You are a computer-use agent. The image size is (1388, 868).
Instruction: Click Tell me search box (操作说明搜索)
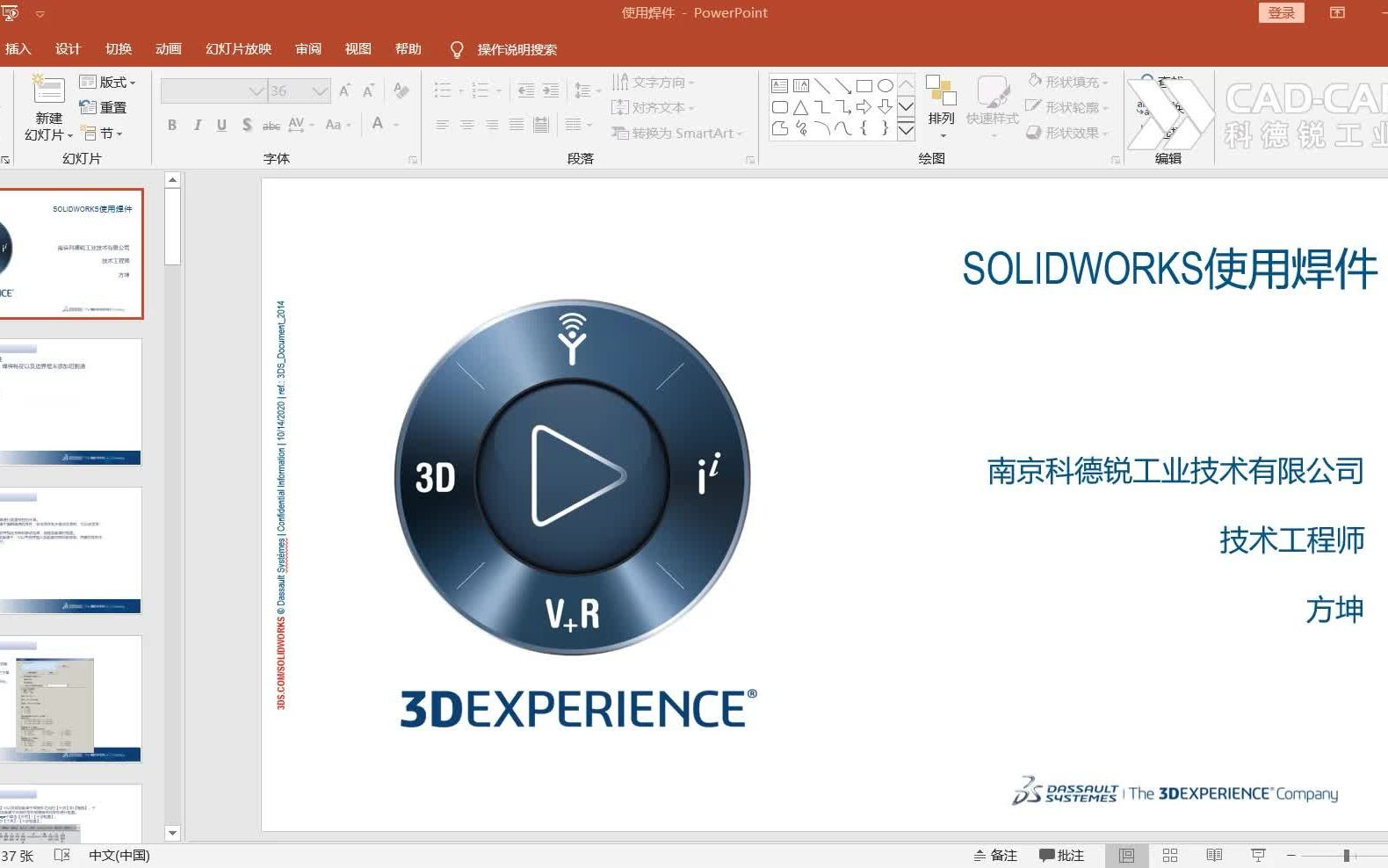pyautogui.click(x=517, y=49)
